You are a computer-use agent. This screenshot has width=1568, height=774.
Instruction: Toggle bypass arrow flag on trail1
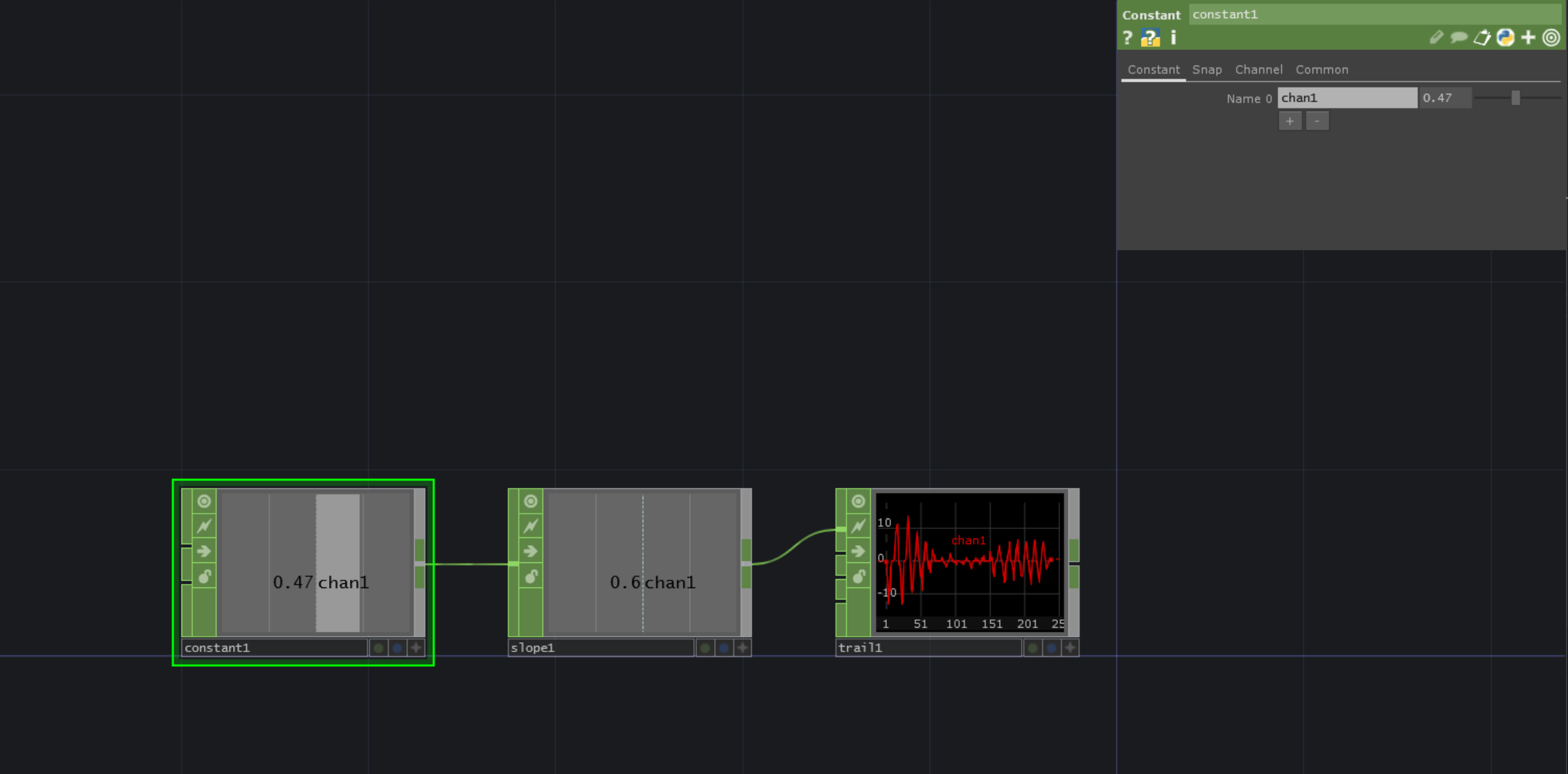point(858,551)
